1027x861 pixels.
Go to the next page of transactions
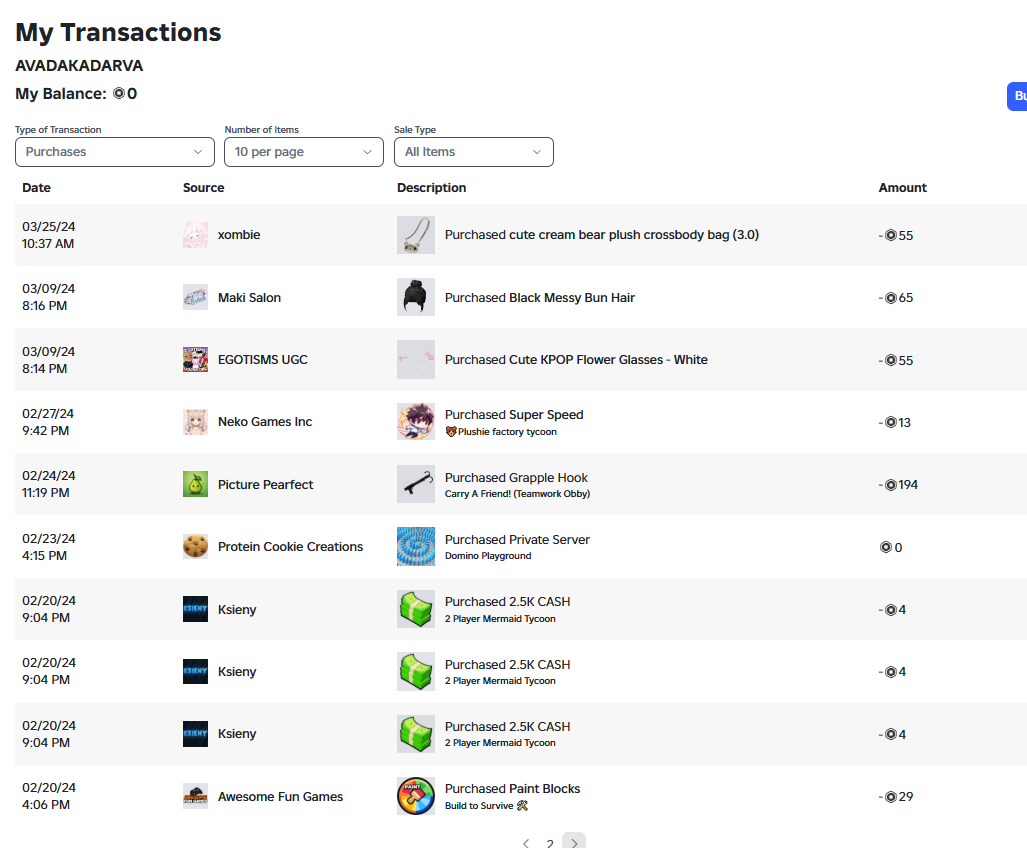[x=574, y=843]
